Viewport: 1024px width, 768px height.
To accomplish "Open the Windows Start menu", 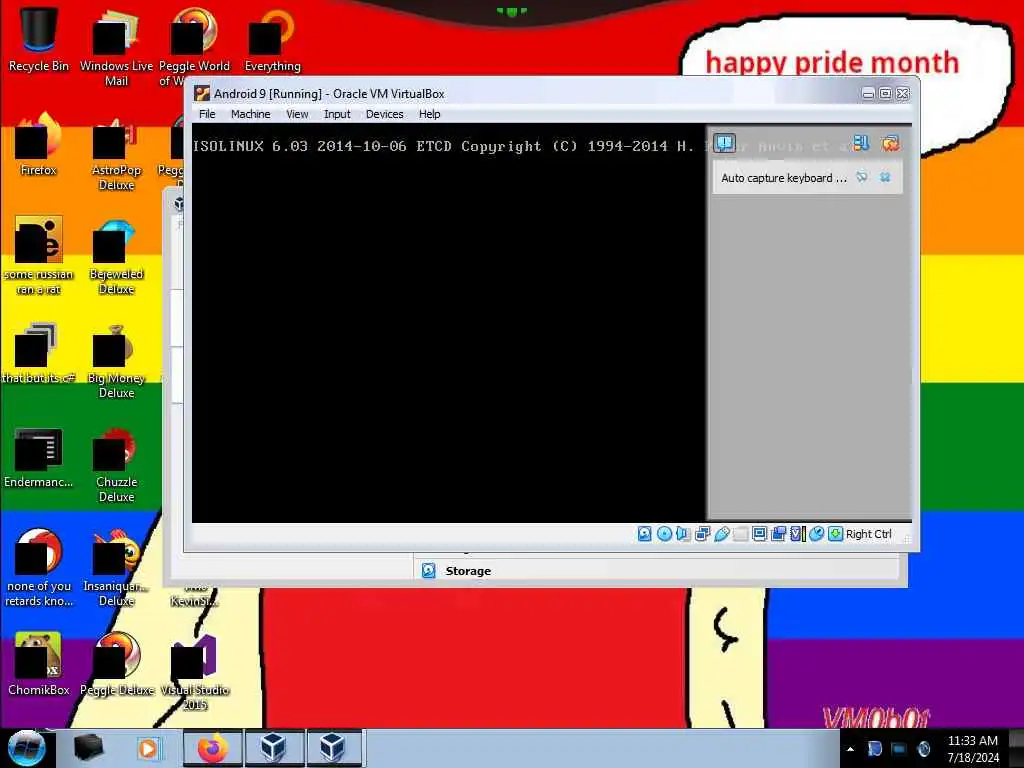I will coord(26,748).
